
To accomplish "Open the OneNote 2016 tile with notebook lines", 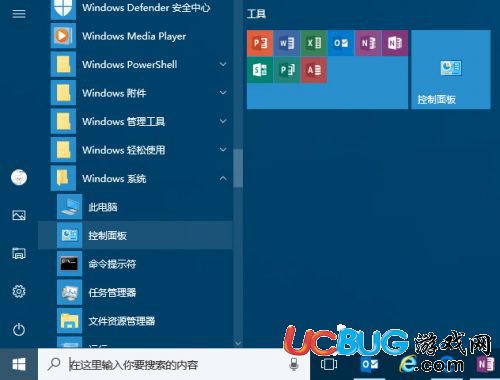I will pyautogui.click(x=368, y=43).
